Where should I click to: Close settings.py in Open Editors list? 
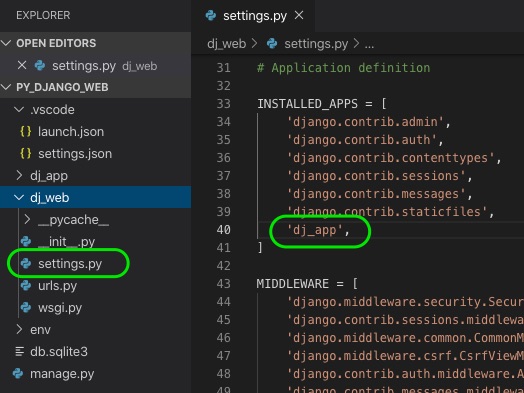pos(22,65)
